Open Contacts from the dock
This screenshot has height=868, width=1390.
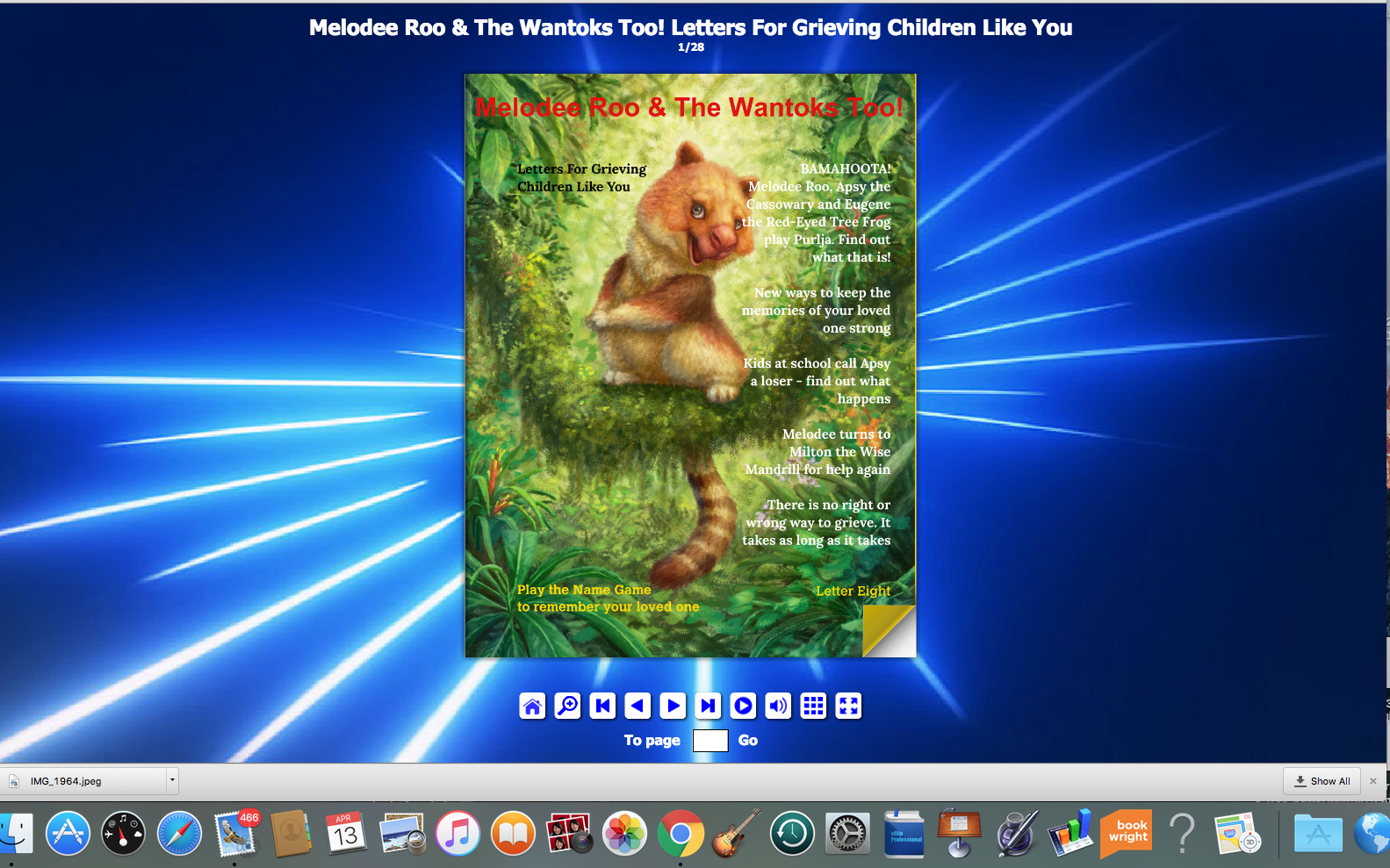pyautogui.click(x=291, y=833)
